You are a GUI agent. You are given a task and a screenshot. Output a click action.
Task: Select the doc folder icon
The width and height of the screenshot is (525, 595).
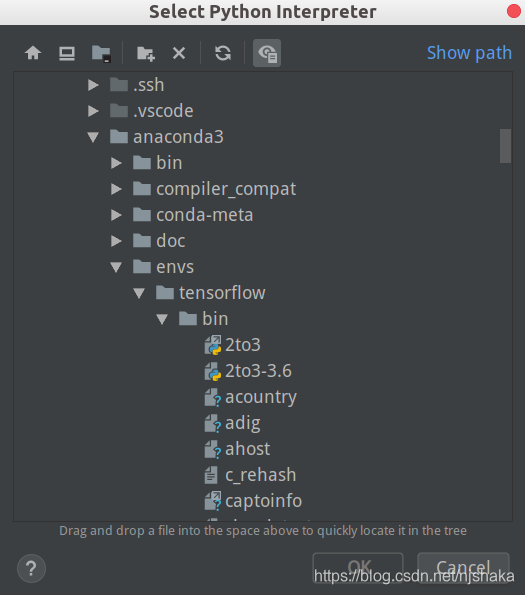(x=142, y=241)
